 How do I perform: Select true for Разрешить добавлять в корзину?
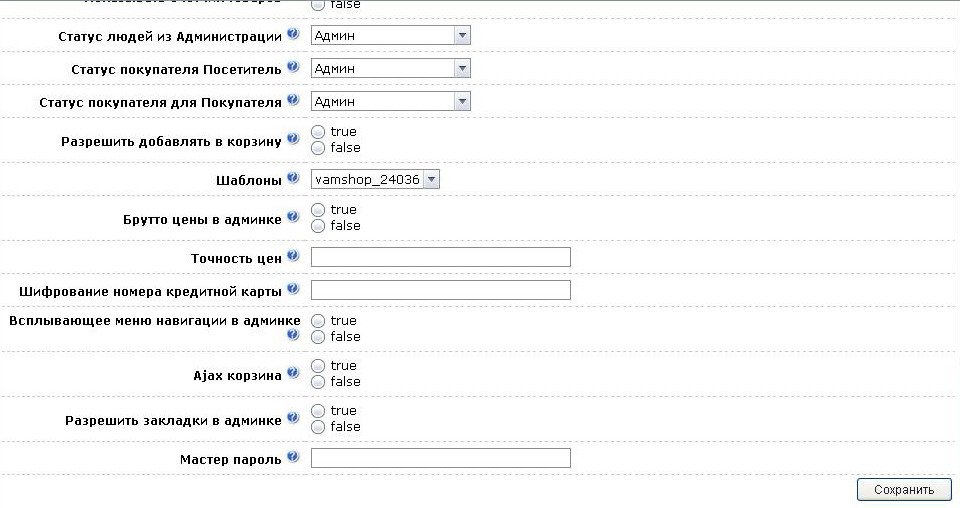click(x=318, y=132)
